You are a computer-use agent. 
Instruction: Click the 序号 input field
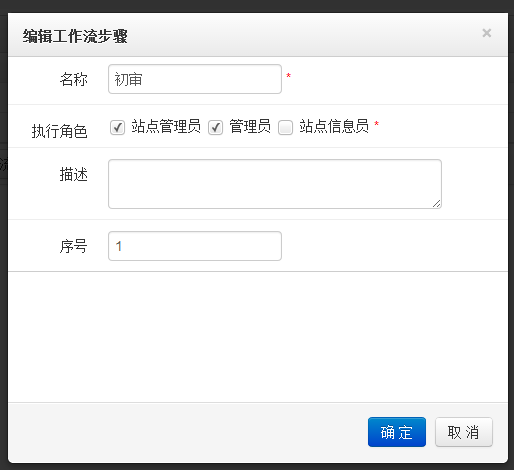195,246
